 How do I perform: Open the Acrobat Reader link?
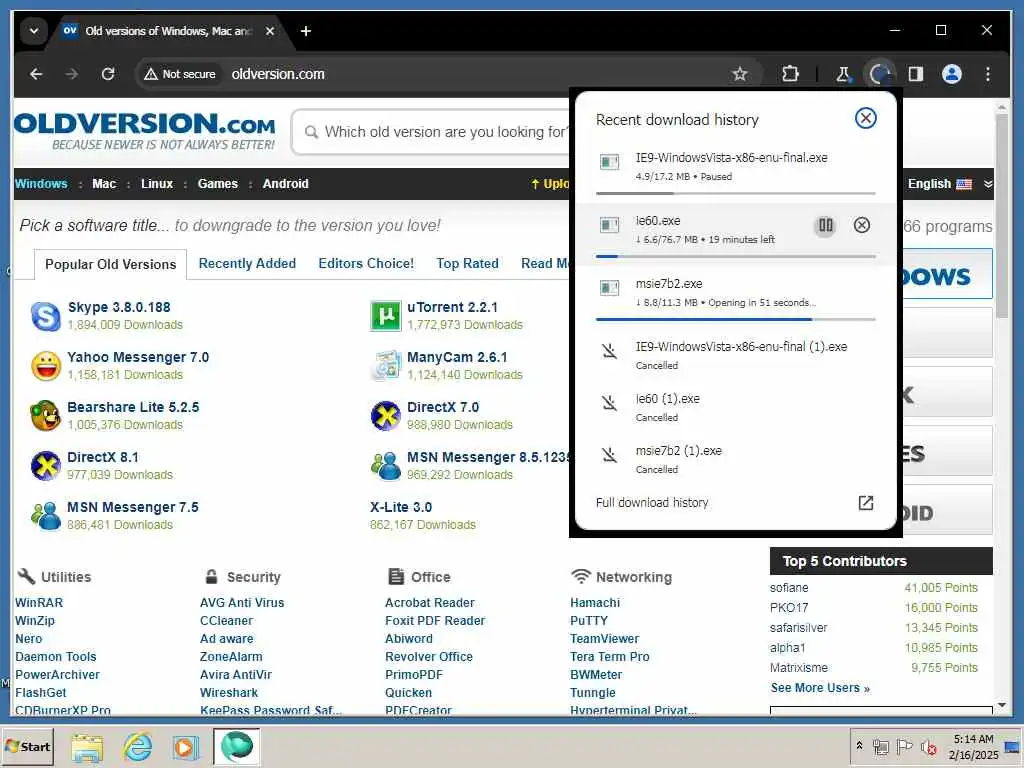[430, 603]
